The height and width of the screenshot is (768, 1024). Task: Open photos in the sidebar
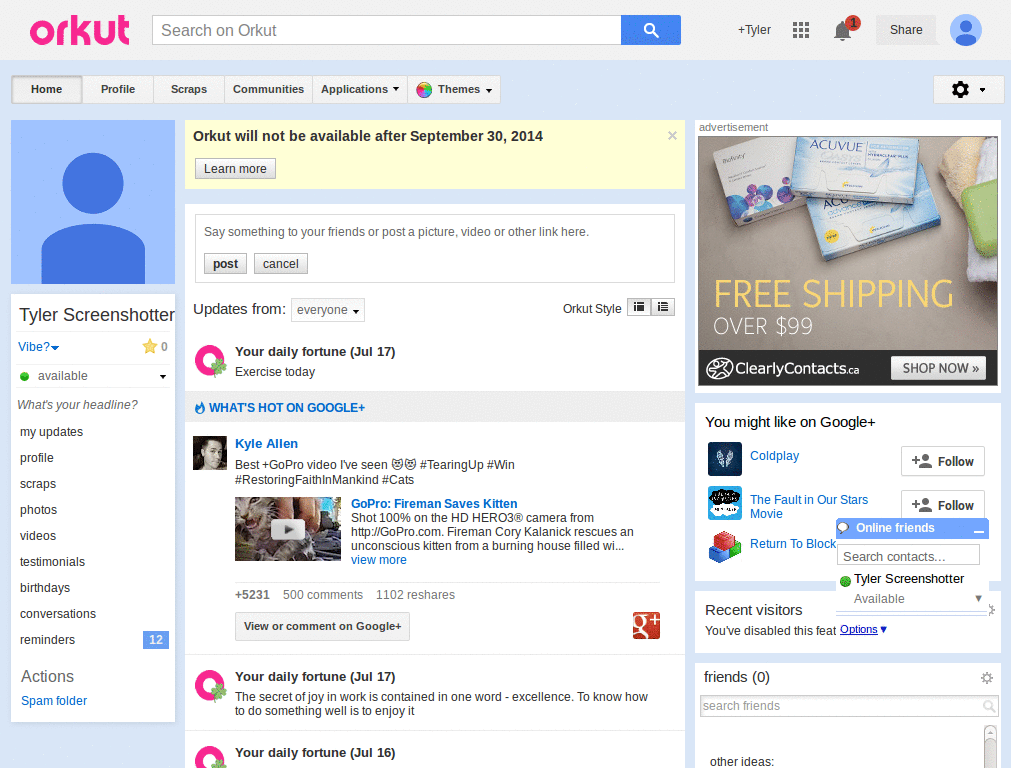point(39,510)
